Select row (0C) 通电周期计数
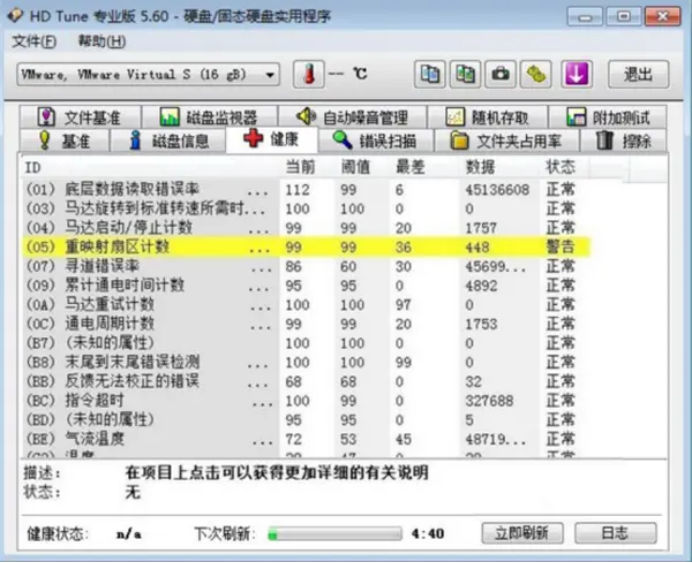This screenshot has width=692, height=563. 305,324
